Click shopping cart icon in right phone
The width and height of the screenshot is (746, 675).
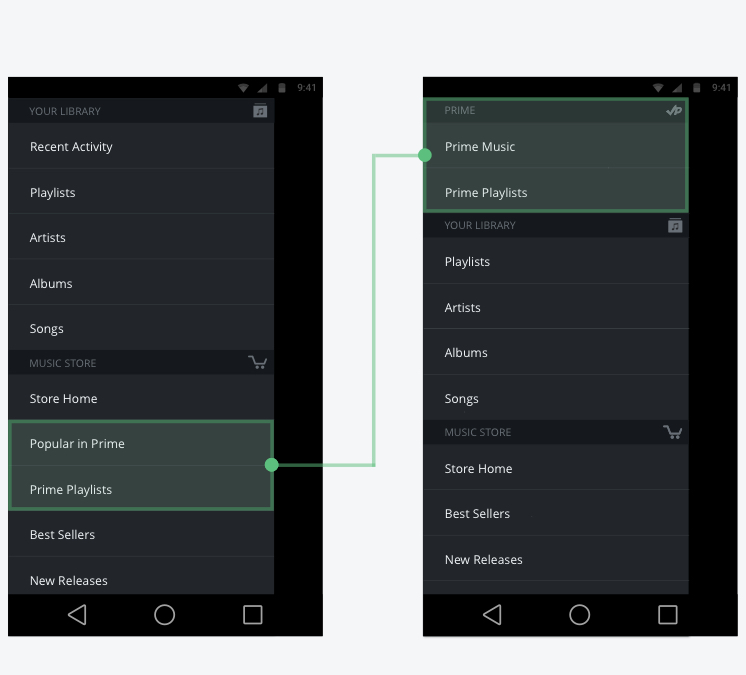(672, 432)
